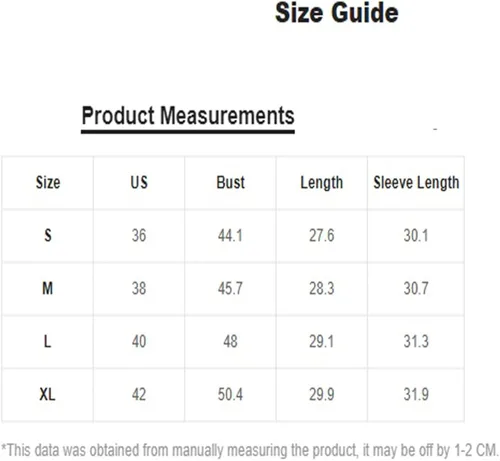Click the 45.7 bust value for M
The image size is (500, 461).
click(230, 288)
